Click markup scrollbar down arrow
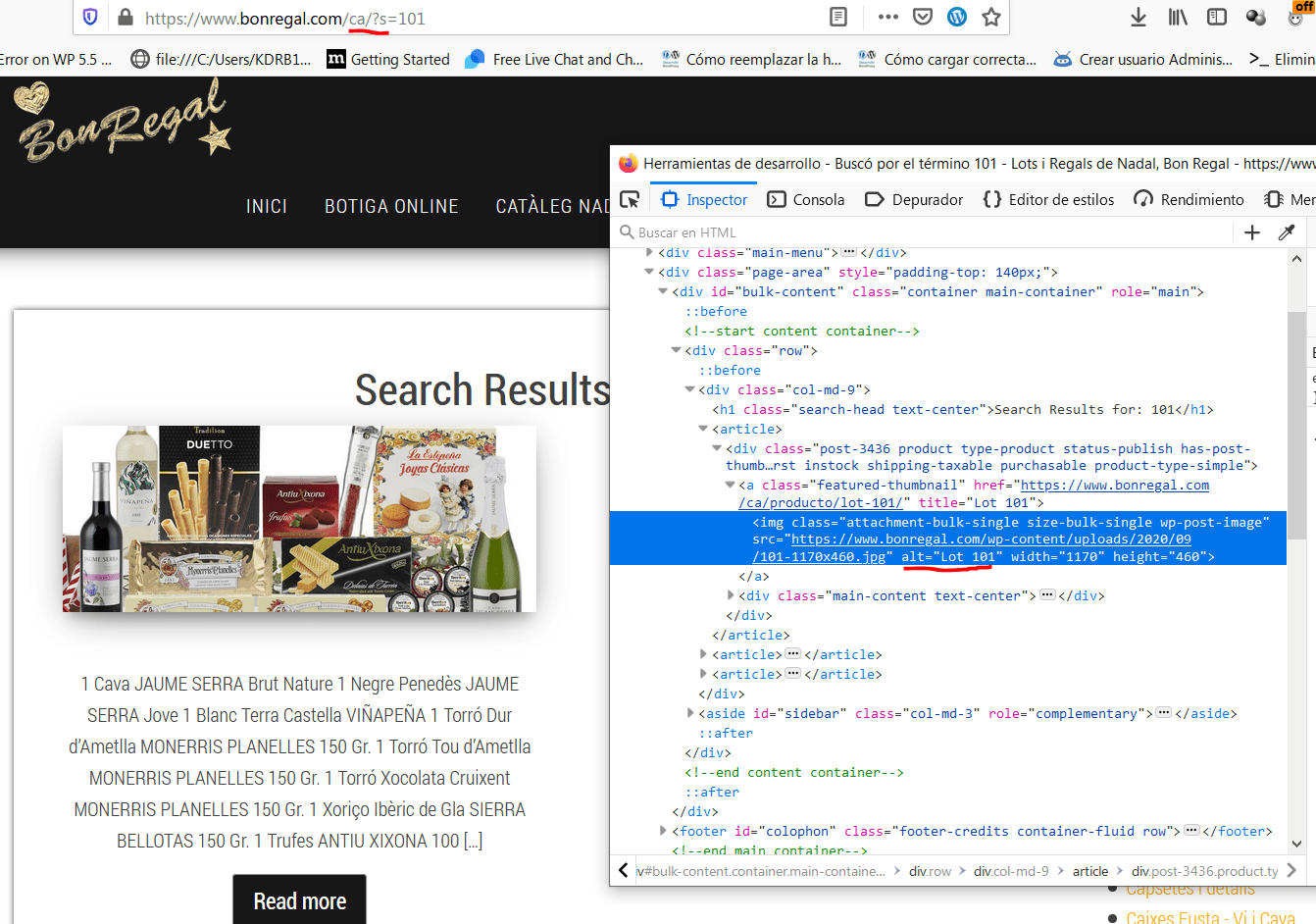The height and width of the screenshot is (924, 1316). coord(1296,844)
